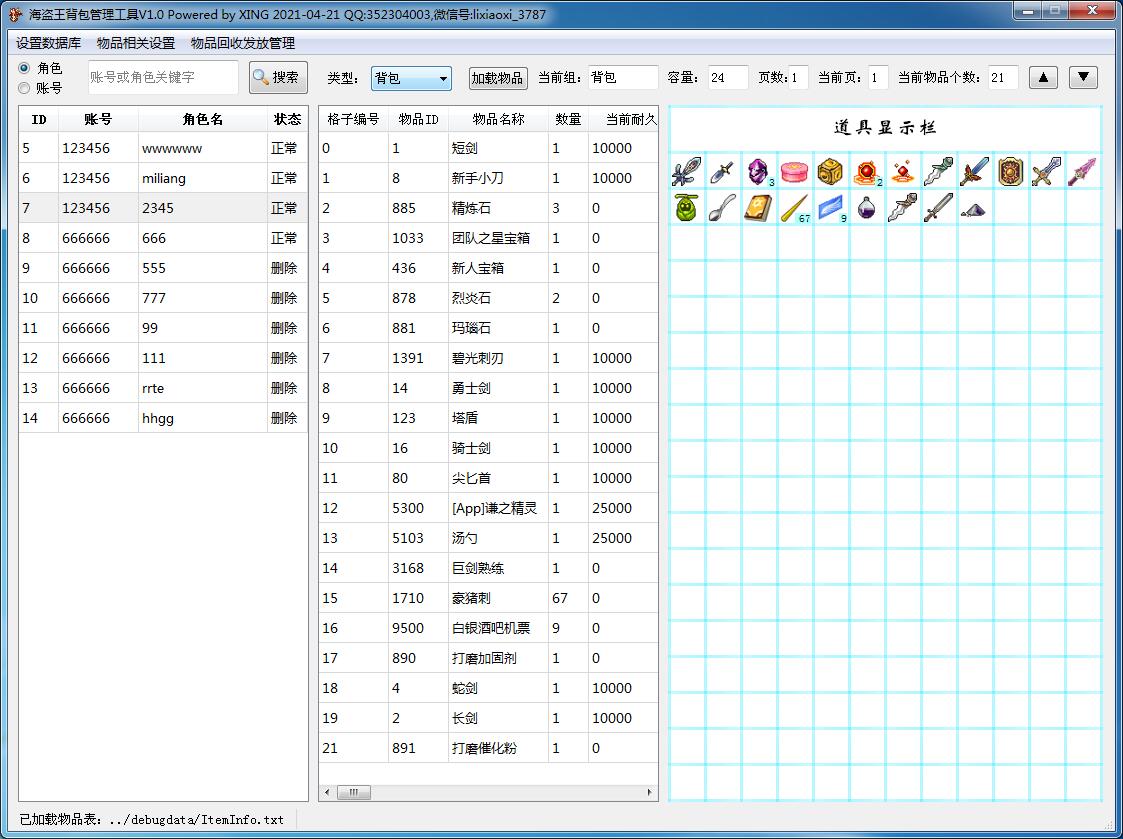Select the yellow porcupine quill icon showing 67
Viewport: 1123px width, 839px height.
[794, 208]
